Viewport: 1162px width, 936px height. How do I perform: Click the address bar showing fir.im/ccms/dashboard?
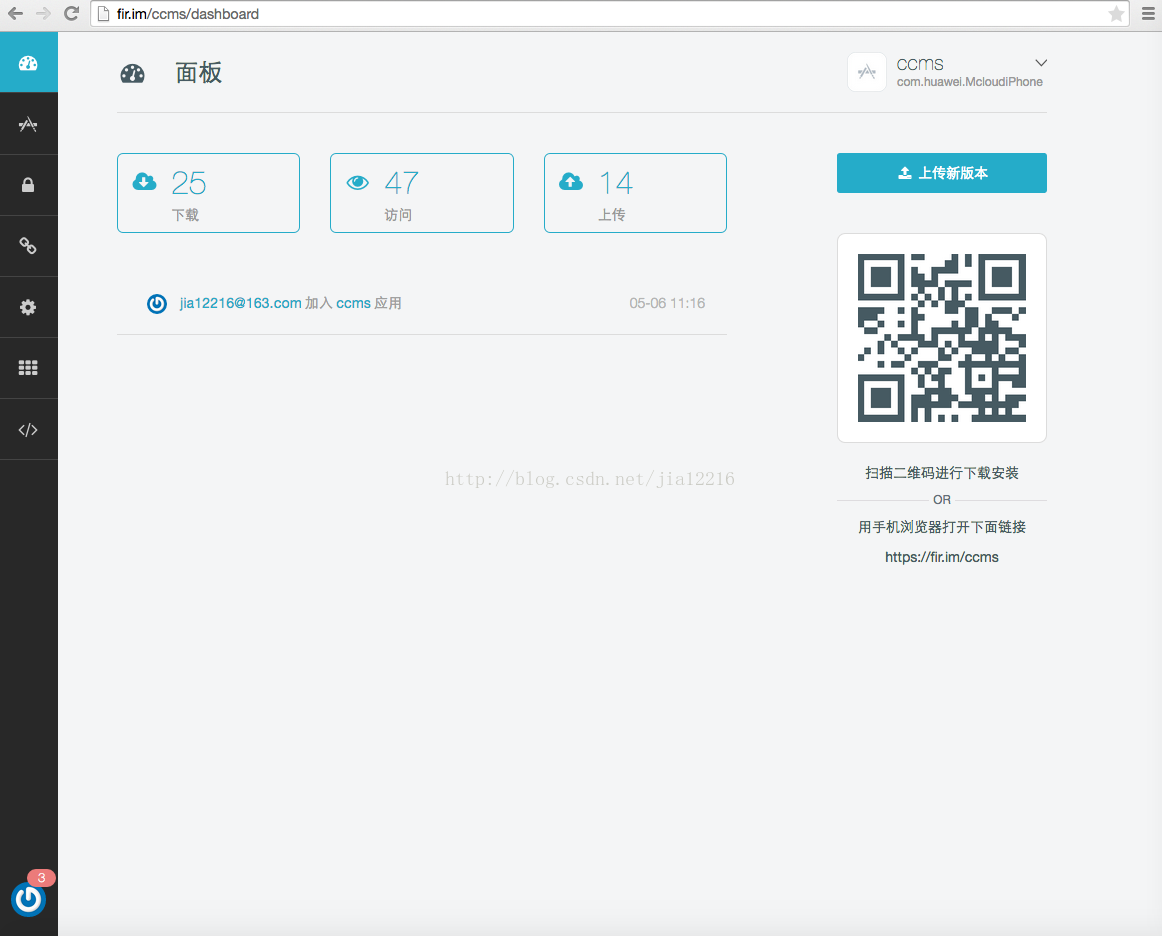pos(609,14)
